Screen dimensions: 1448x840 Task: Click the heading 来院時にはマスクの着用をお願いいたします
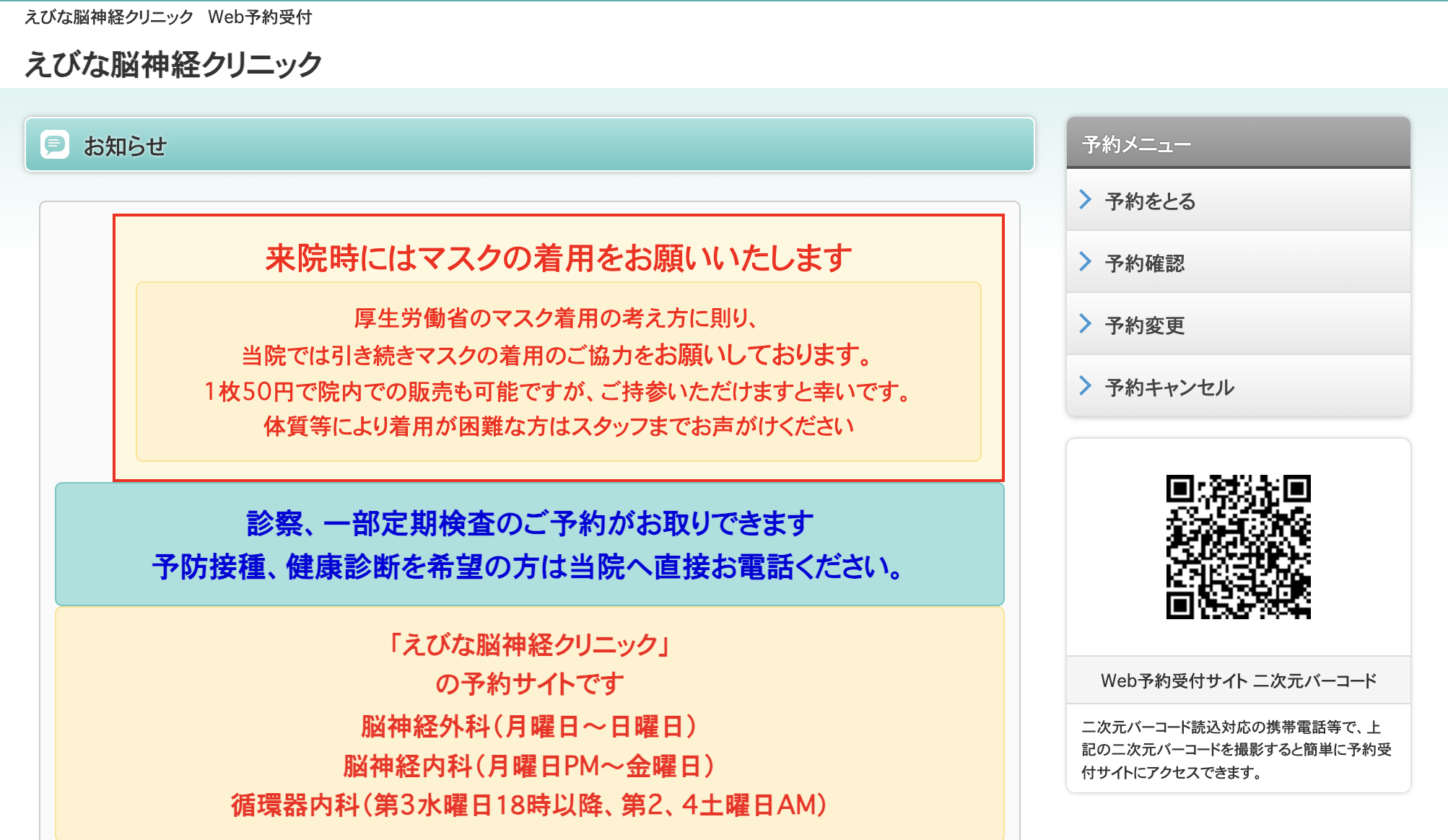click(559, 258)
